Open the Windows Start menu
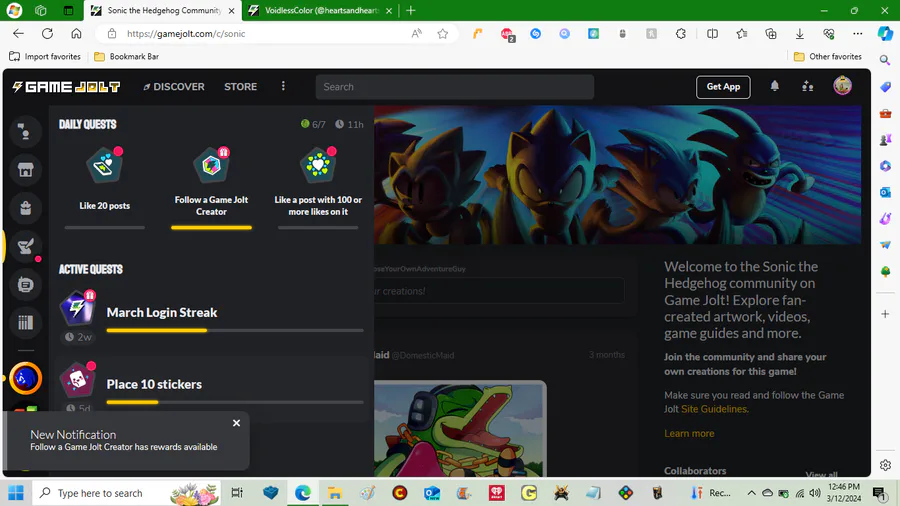 pos(16,493)
